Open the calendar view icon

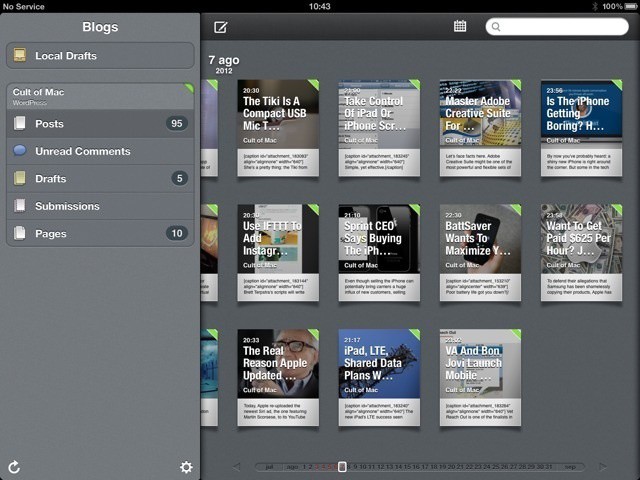460,26
